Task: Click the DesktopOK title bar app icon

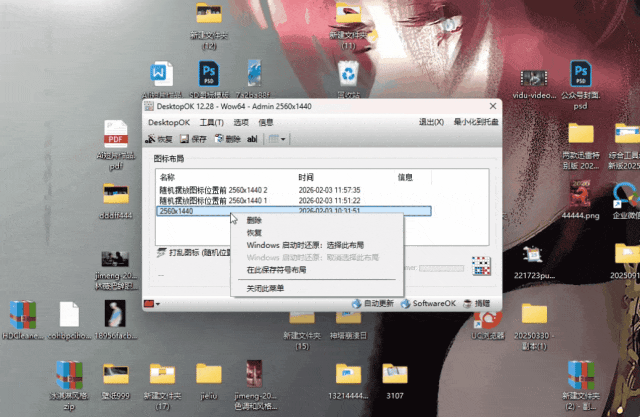Action: [x=149, y=106]
